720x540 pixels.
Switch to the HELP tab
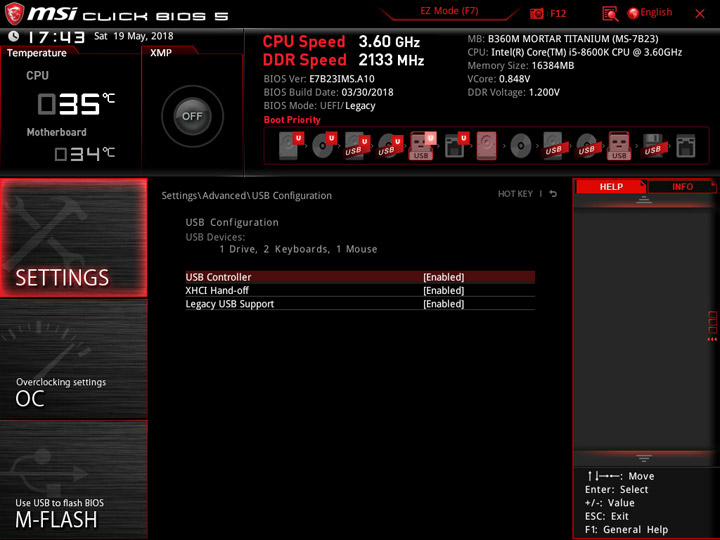click(x=611, y=186)
